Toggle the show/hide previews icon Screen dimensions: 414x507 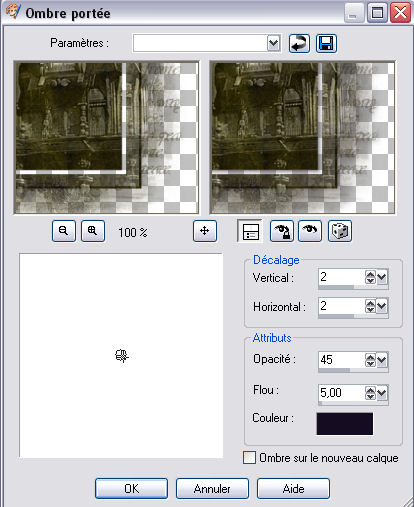250,231
